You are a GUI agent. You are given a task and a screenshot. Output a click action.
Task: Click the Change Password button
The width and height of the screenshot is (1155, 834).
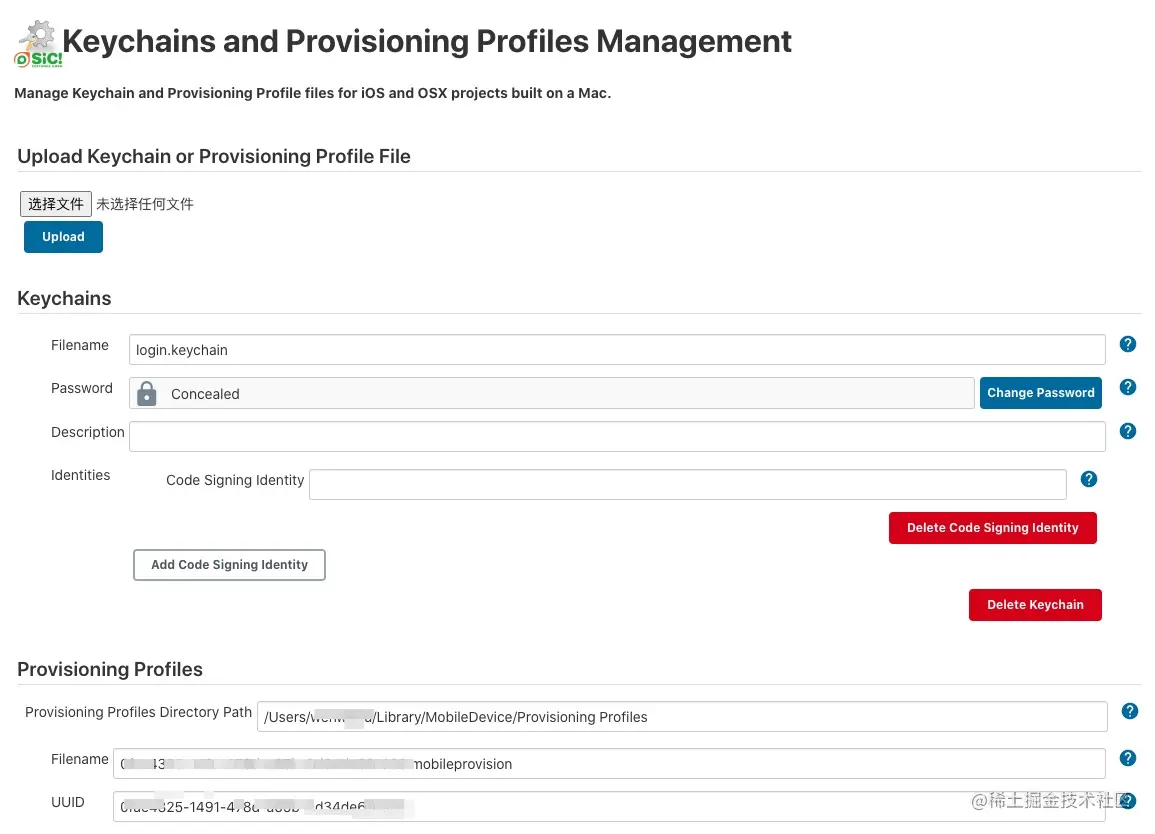coord(1040,393)
